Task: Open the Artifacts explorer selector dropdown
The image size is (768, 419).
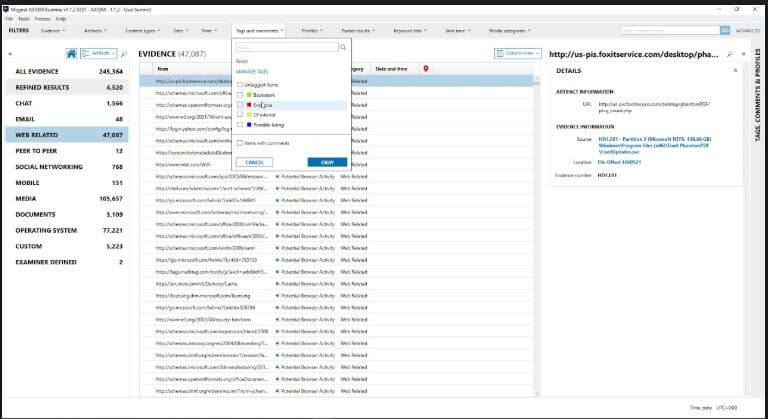Action: point(98,53)
